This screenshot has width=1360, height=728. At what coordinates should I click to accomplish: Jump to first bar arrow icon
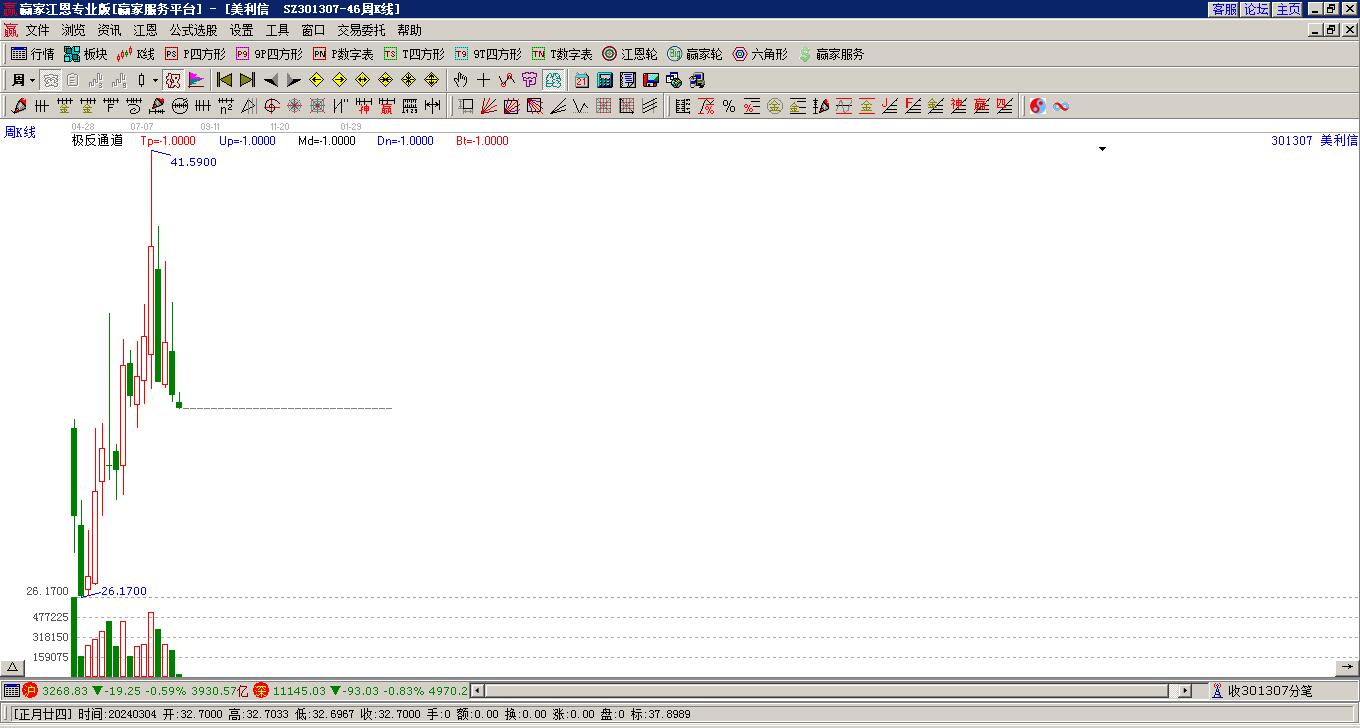pyautogui.click(x=224, y=80)
